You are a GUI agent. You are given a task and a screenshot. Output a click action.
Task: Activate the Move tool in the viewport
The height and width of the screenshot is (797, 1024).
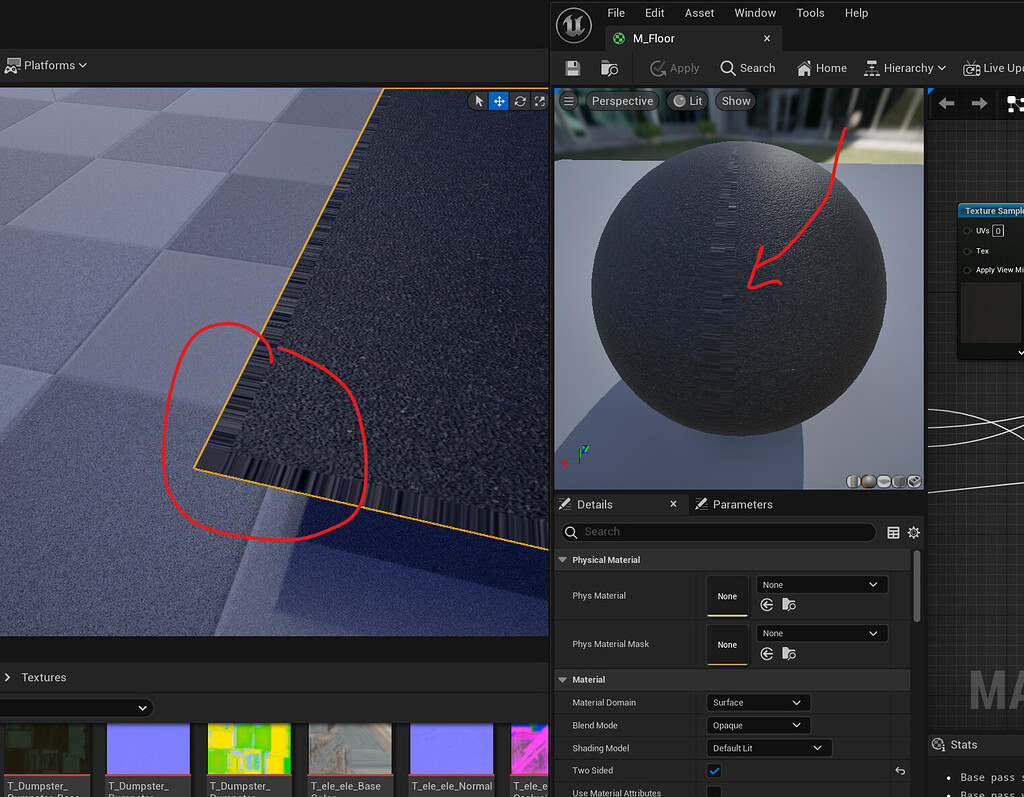(499, 100)
